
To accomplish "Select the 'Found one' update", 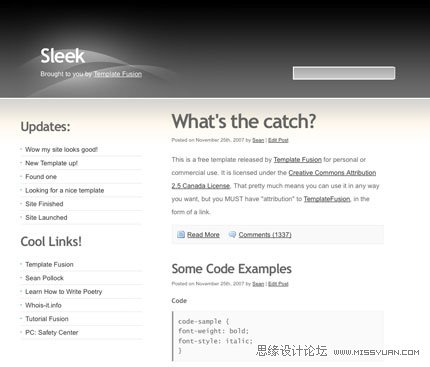I will (x=41, y=177).
